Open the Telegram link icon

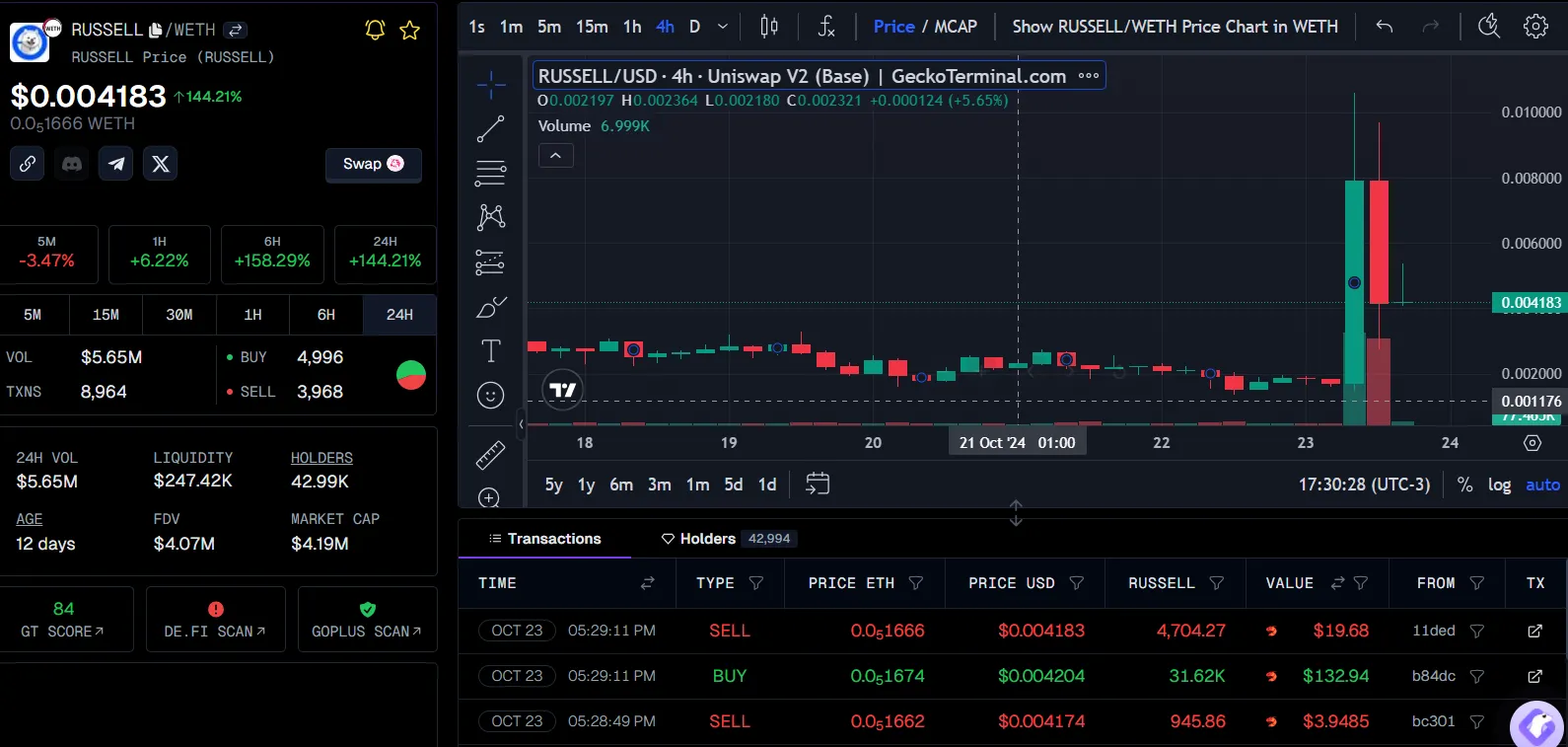point(116,164)
